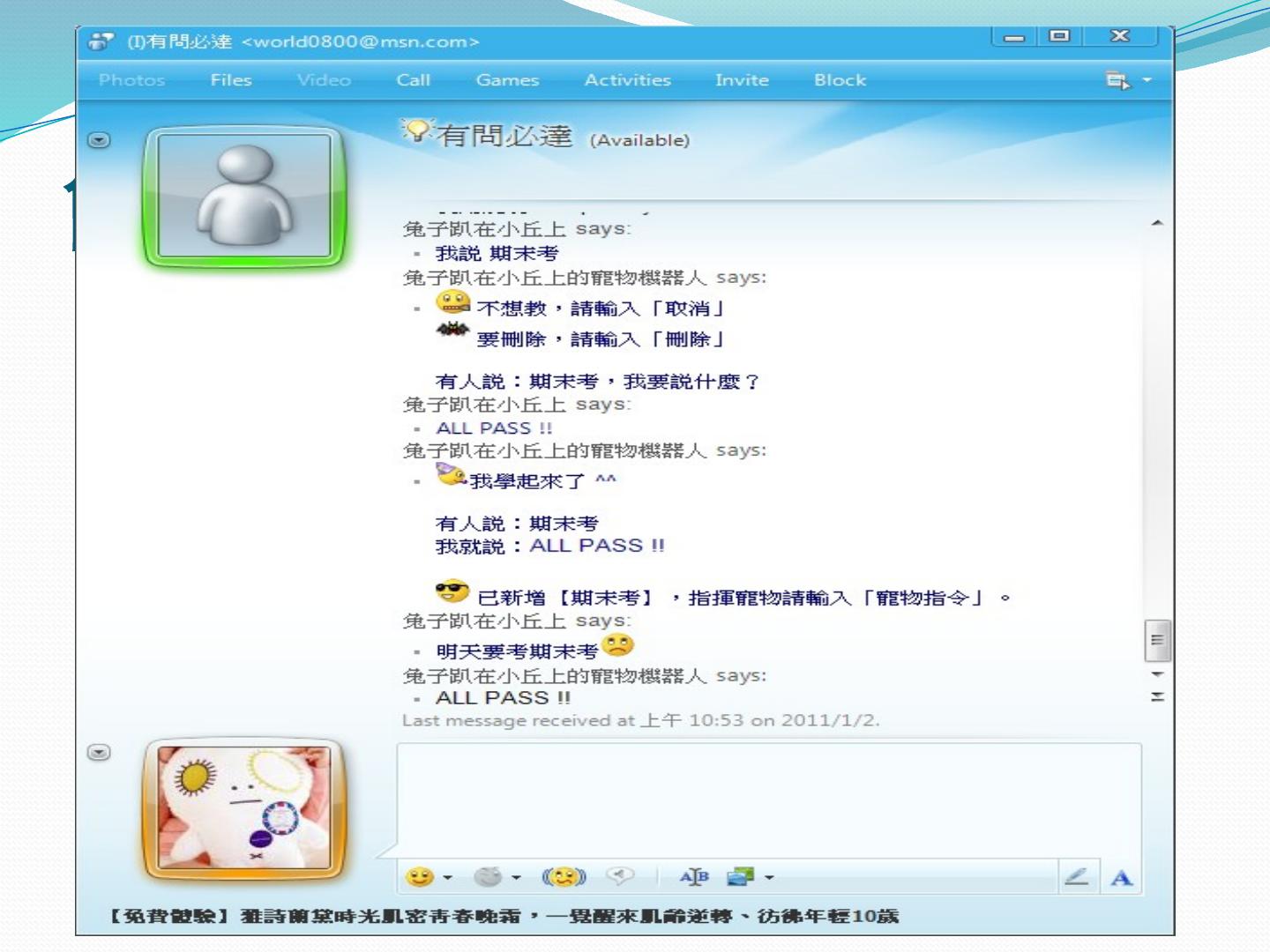The height and width of the screenshot is (952, 1270).
Task: Click the party-hat emoticon before 我學起來了
Action: pos(452,474)
